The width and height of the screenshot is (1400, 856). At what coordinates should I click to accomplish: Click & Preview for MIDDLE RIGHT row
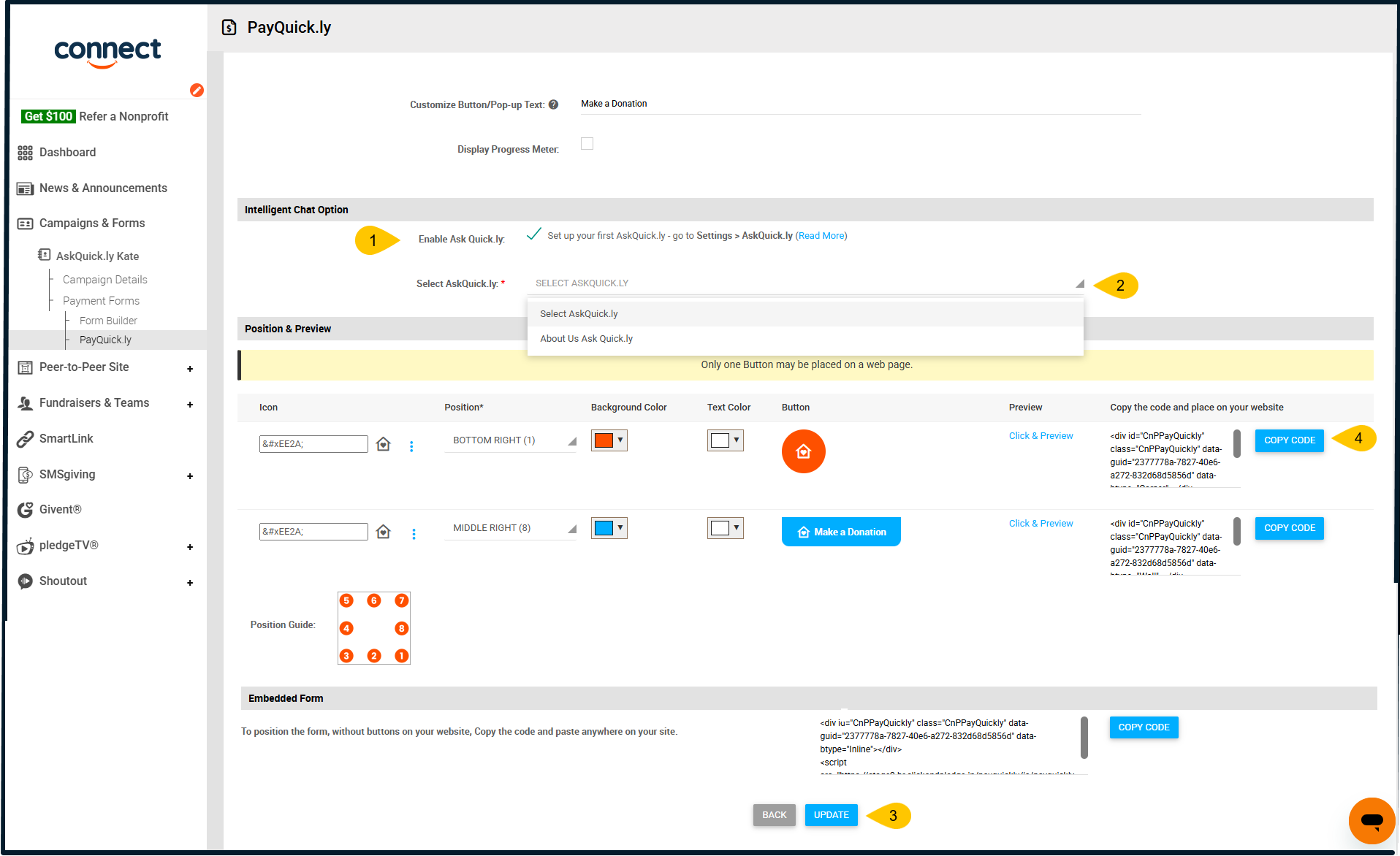click(x=1041, y=523)
